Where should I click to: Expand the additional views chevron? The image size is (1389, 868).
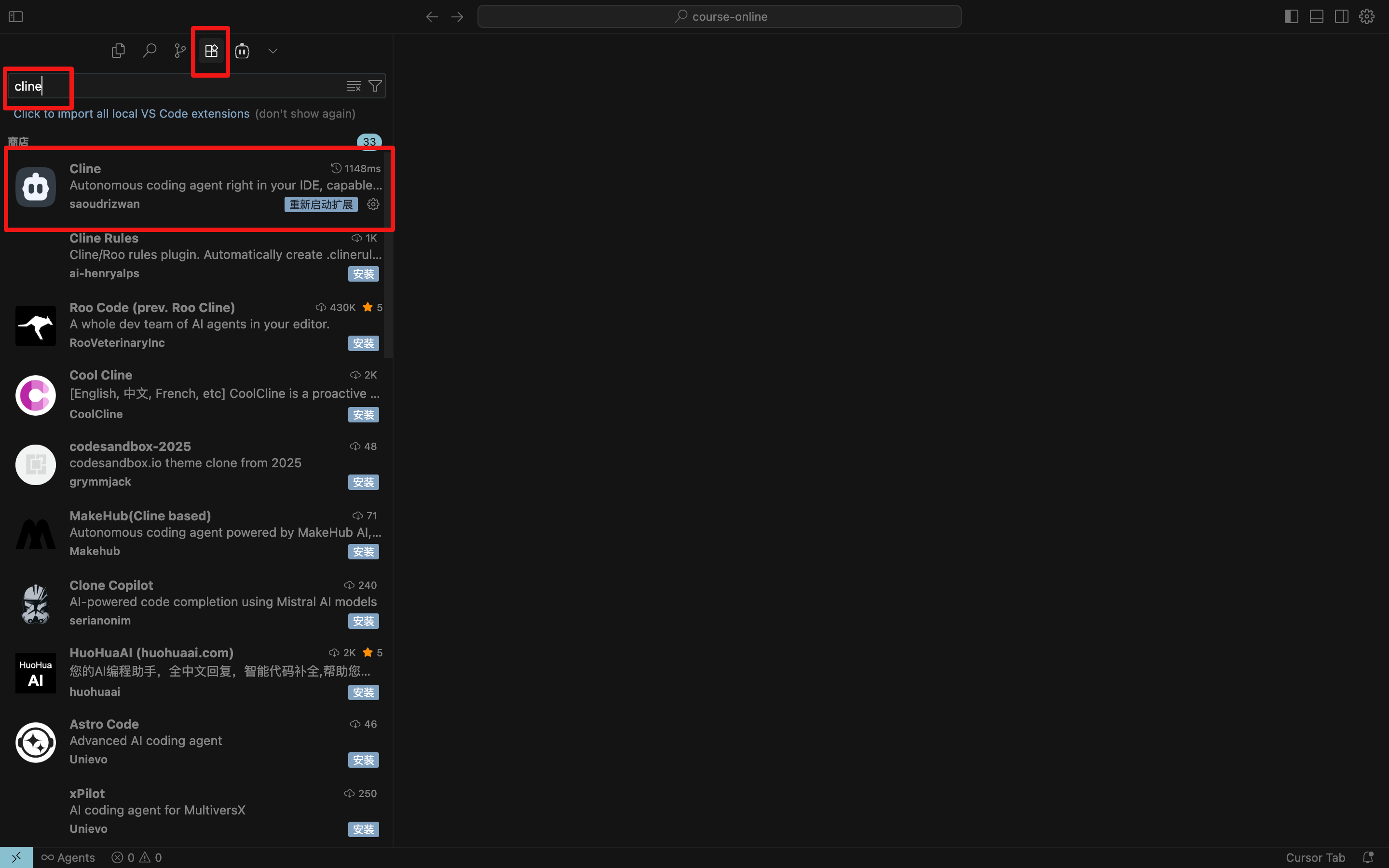pyautogui.click(x=273, y=51)
